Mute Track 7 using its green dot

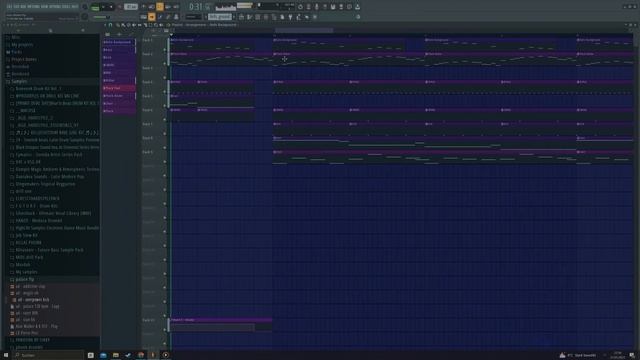(x=165, y=134)
